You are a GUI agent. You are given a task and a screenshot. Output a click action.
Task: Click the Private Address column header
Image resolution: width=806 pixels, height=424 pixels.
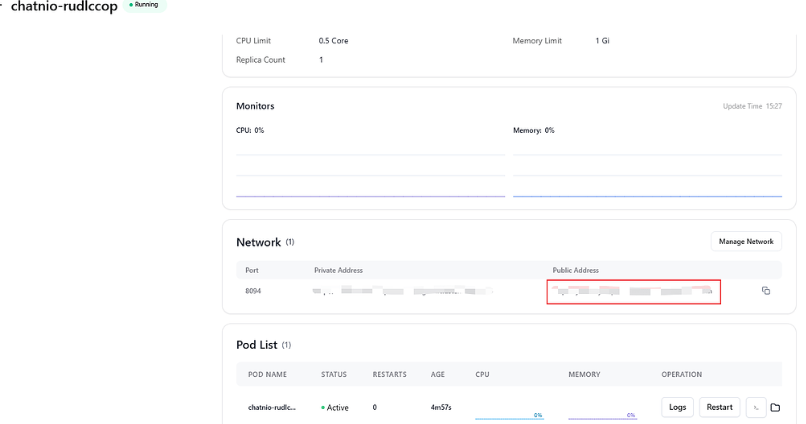338,270
